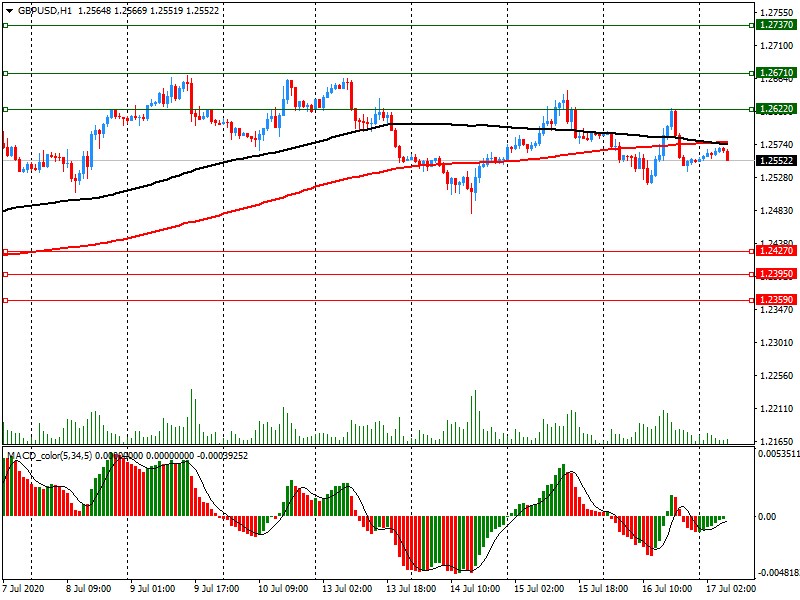Click the 1.22110 price scale value
The image size is (800, 600).
click(x=776, y=409)
